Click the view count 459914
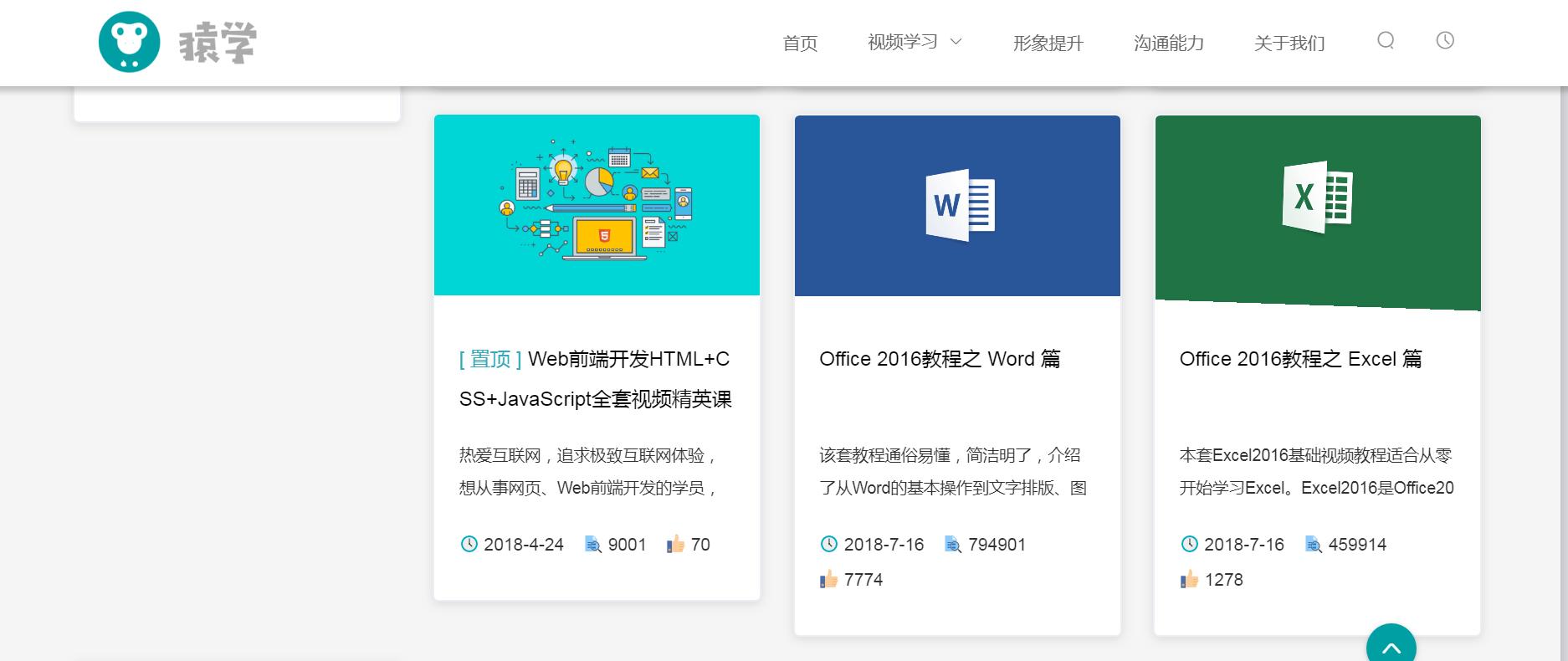1568x661 pixels. (x=1357, y=545)
